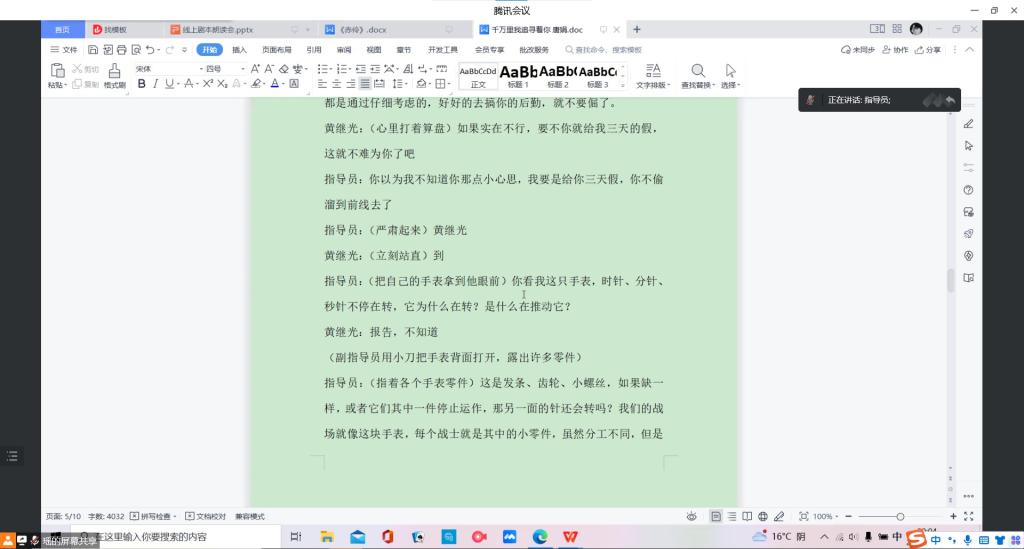
Task: Click the Share (分享) icon
Action: 927,49
